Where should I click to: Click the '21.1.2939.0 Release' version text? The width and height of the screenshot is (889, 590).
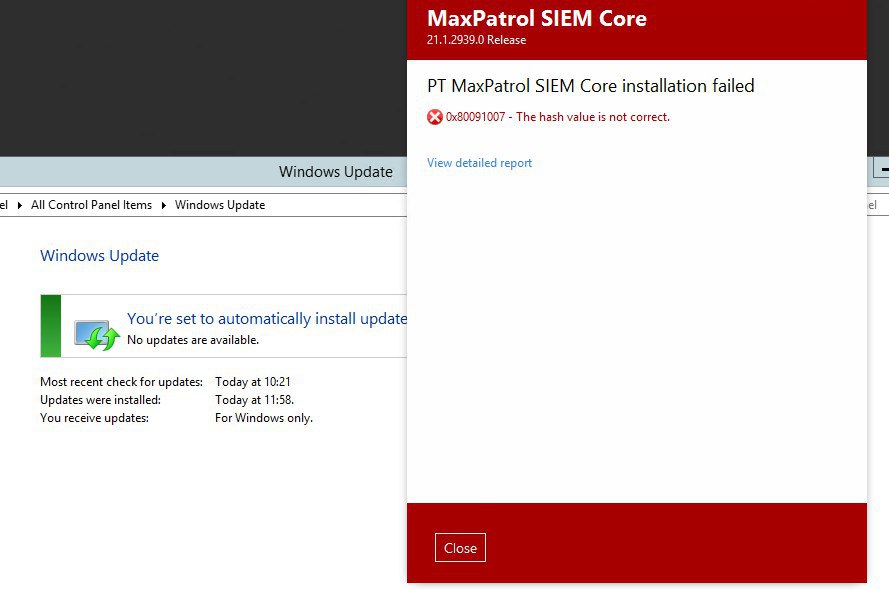476,40
